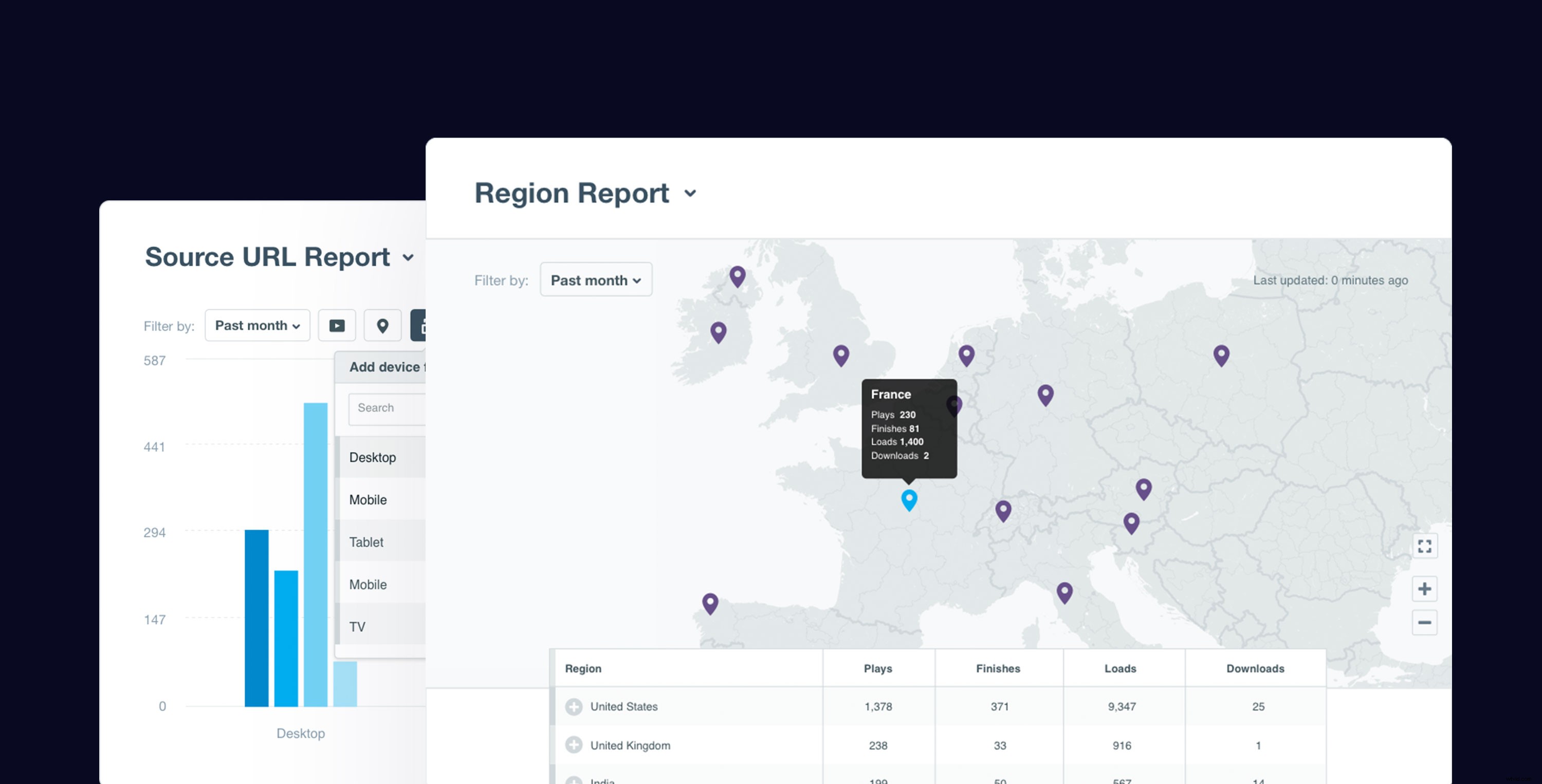Click the device search field
Screen dimensions: 1542x784
pyautogui.click(x=387, y=408)
